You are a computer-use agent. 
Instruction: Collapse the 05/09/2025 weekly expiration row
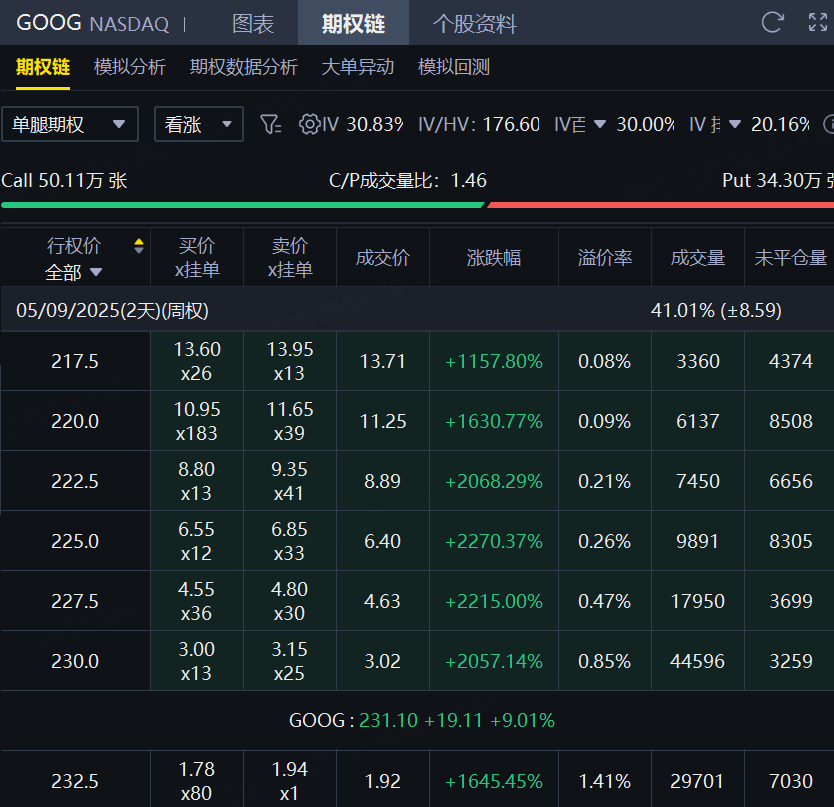tap(112, 310)
